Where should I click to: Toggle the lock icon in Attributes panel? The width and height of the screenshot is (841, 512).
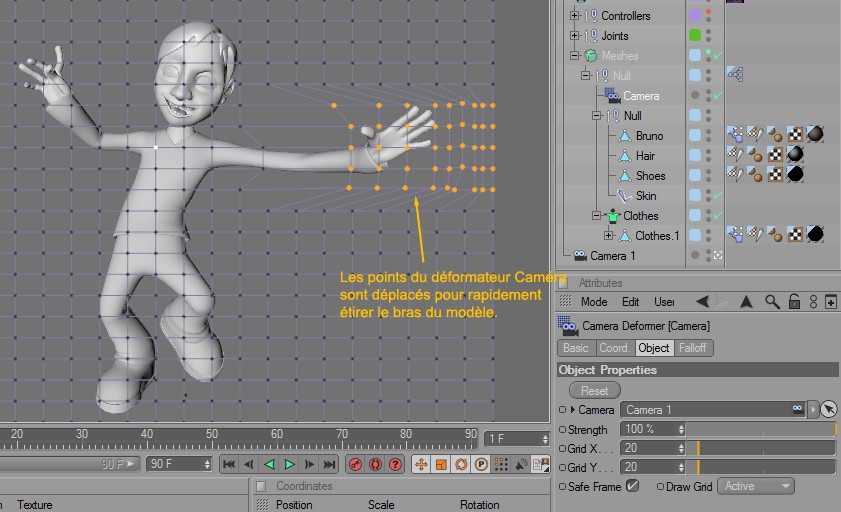click(x=794, y=301)
